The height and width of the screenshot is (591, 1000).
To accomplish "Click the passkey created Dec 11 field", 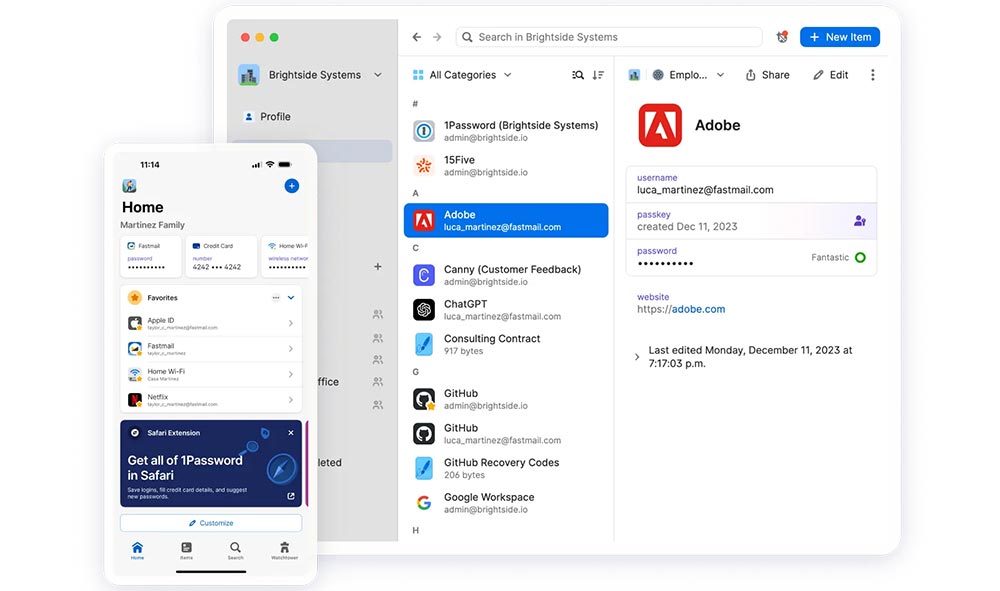I will click(x=751, y=221).
